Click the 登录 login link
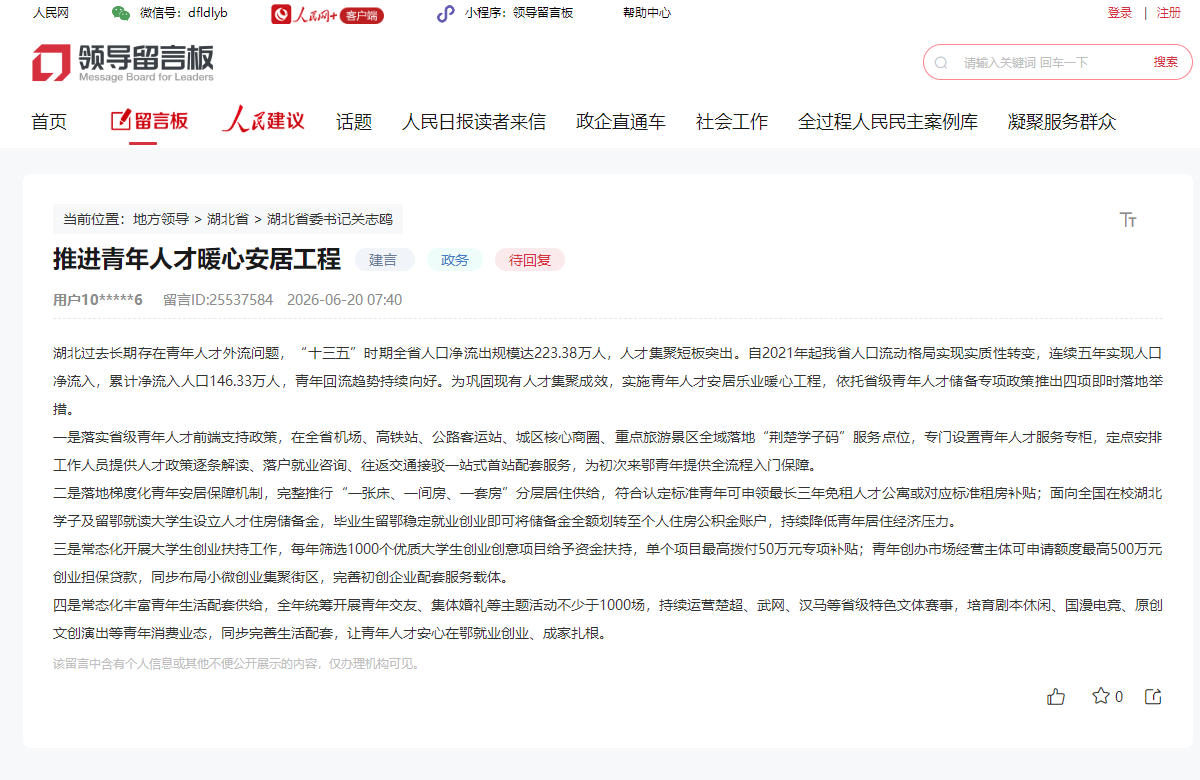1200x780 pixels. 1120,13
